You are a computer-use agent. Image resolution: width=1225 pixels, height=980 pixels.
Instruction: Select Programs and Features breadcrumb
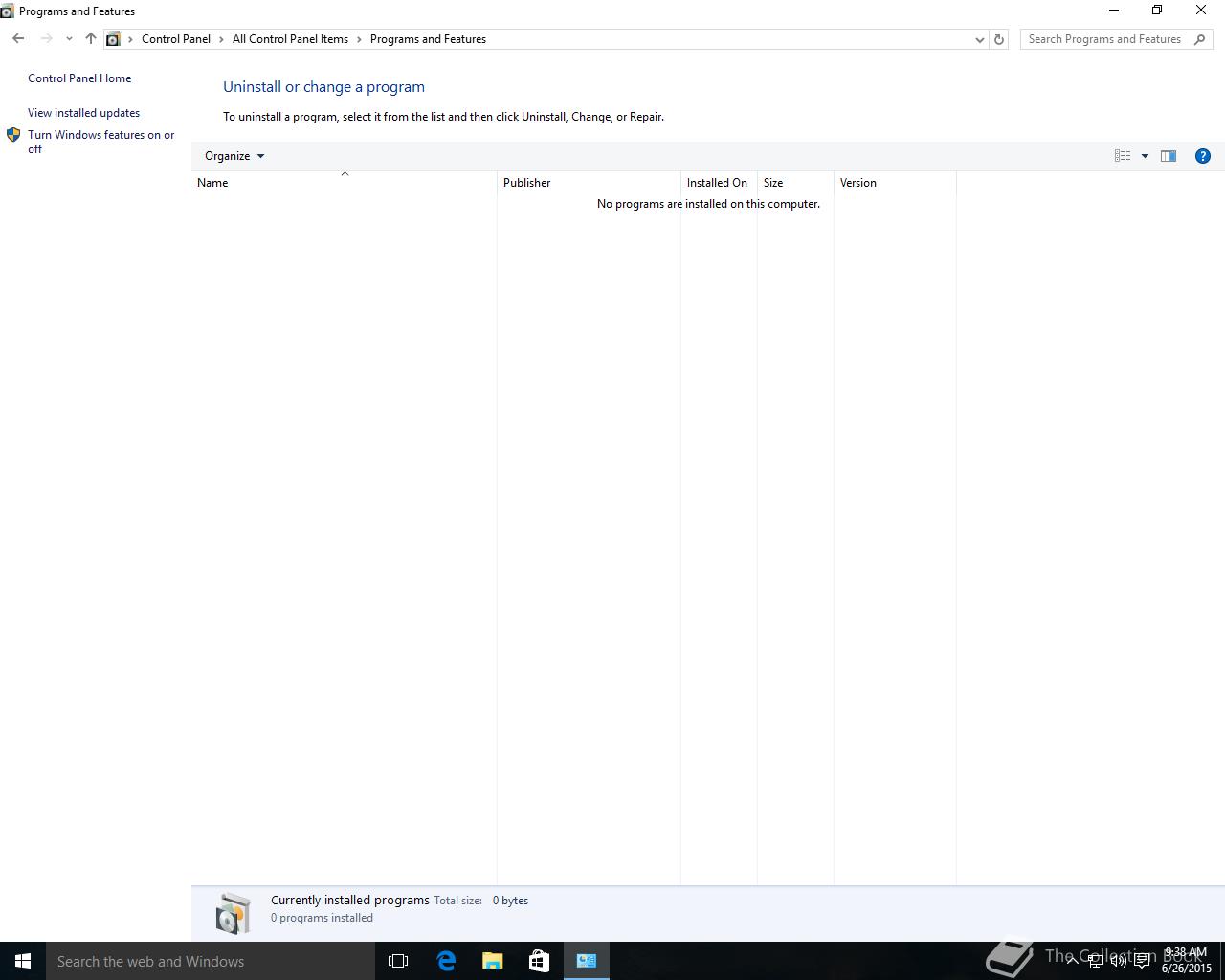428,39
